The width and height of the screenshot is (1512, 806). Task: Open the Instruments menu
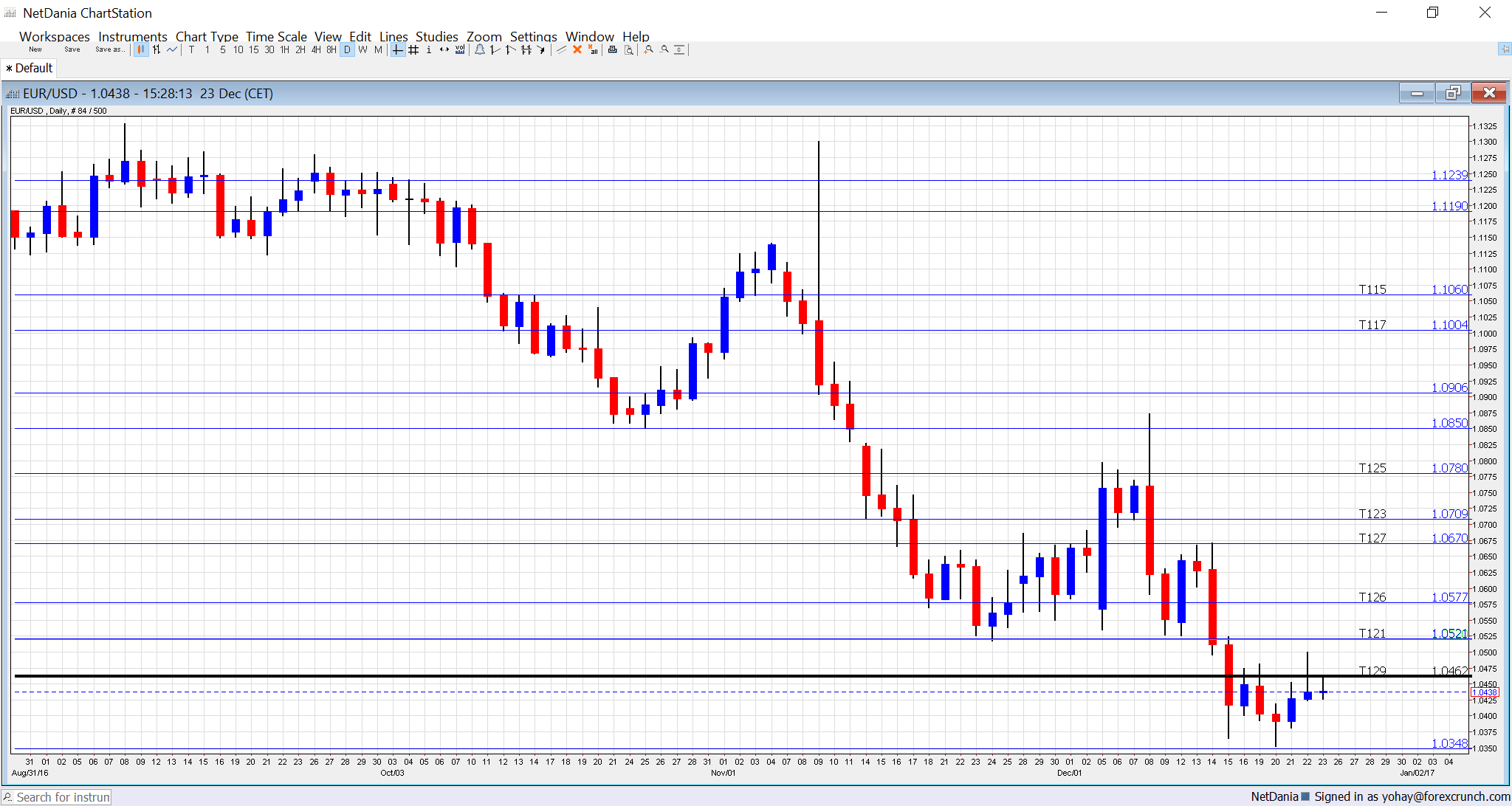[133, 37]
